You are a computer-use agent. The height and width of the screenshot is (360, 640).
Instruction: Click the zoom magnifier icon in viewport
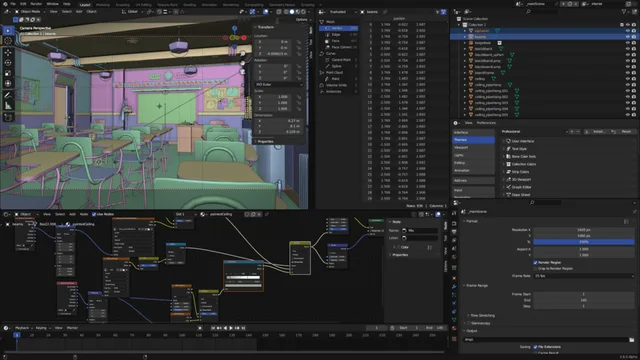(243, 54)
